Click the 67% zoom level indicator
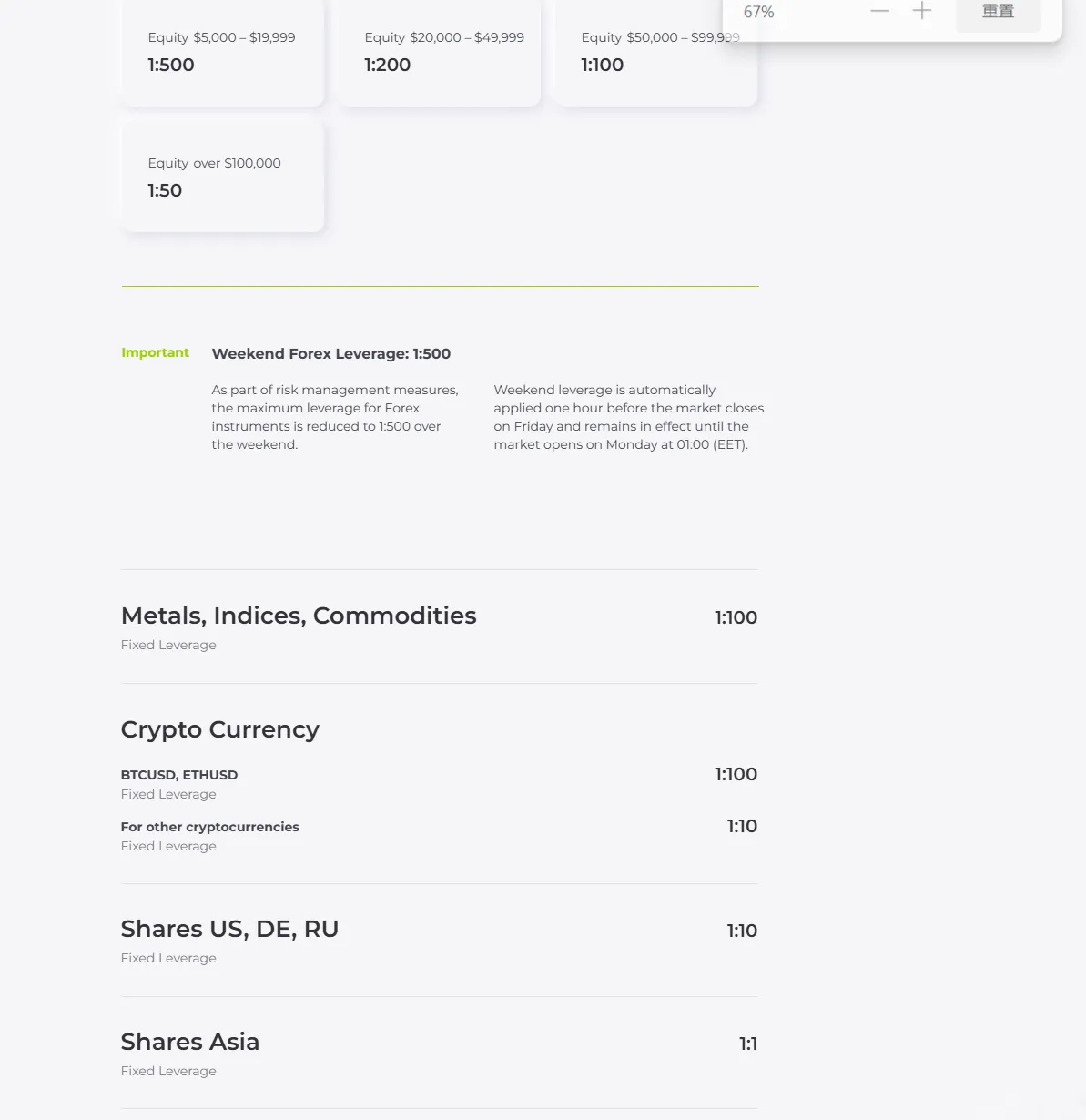This screenshot has height=1120, width=1086. click(x=758, y=12)
